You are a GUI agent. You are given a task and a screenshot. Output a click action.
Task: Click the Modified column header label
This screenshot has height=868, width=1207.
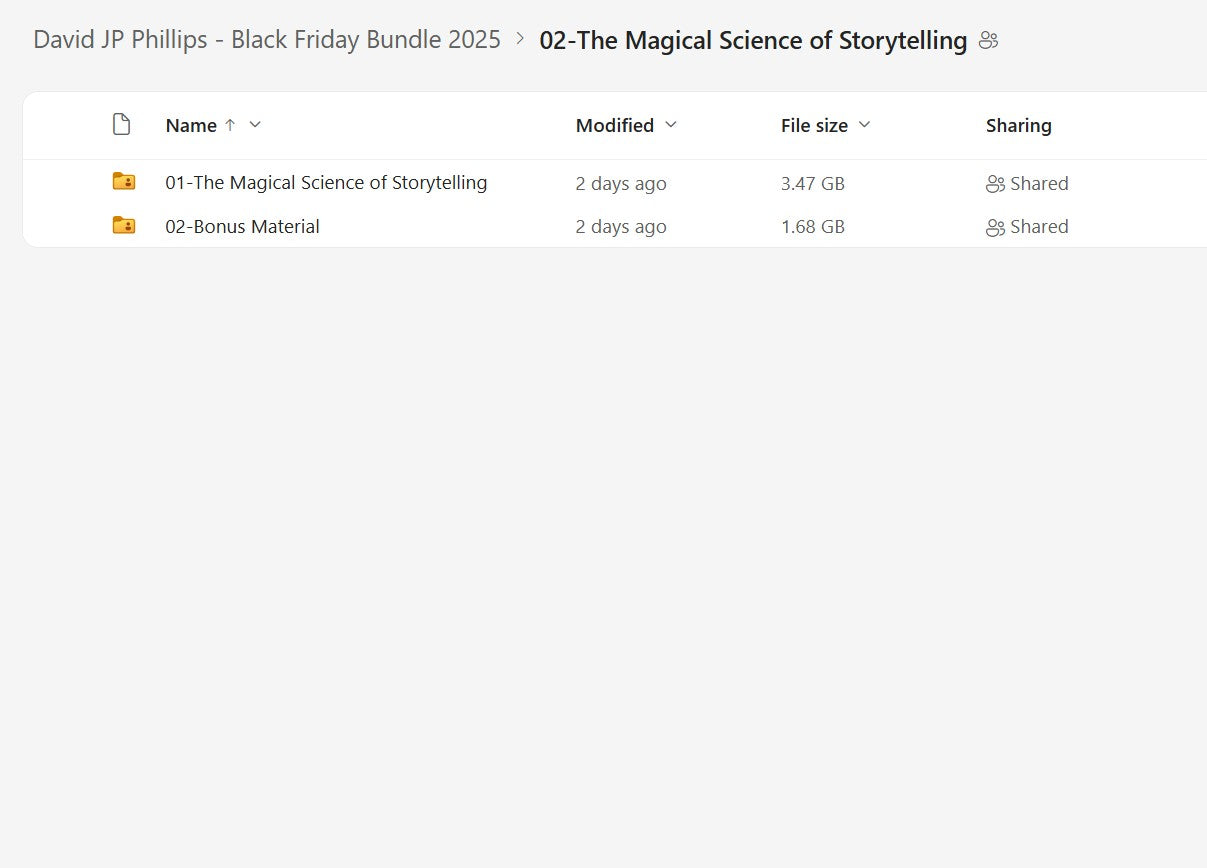(x=614, y=126)
